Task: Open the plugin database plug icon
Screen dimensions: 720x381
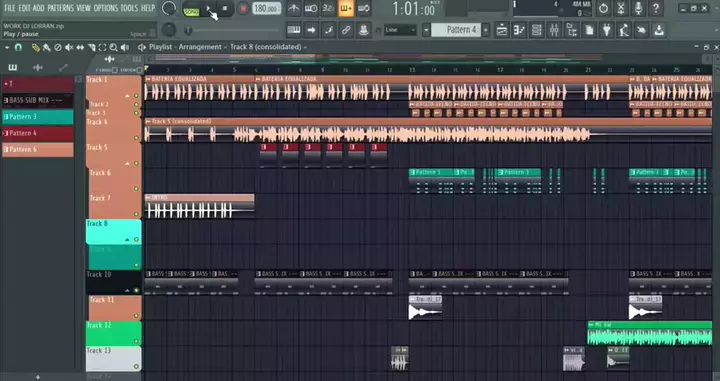Action: [607, 30]
